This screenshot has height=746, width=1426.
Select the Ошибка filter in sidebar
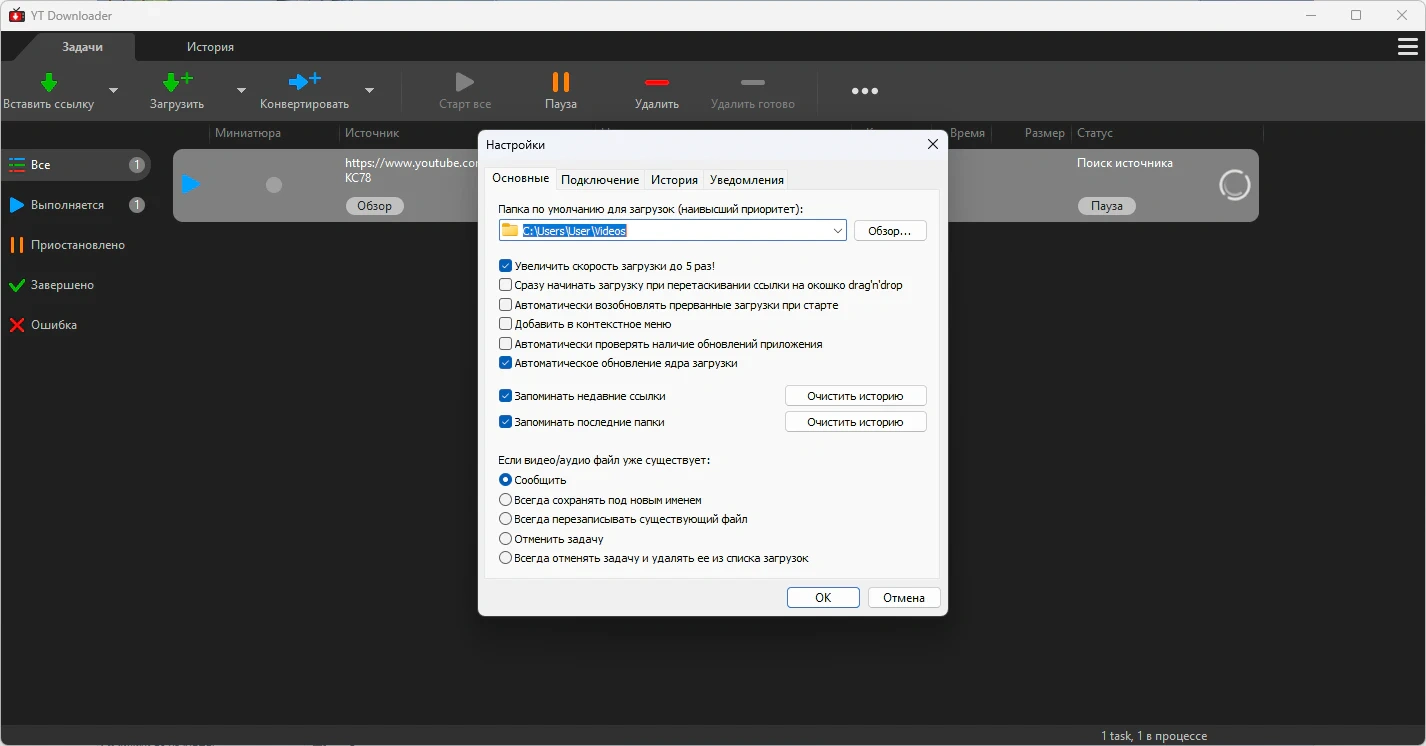pyautogui.click(x=53, y=325)
